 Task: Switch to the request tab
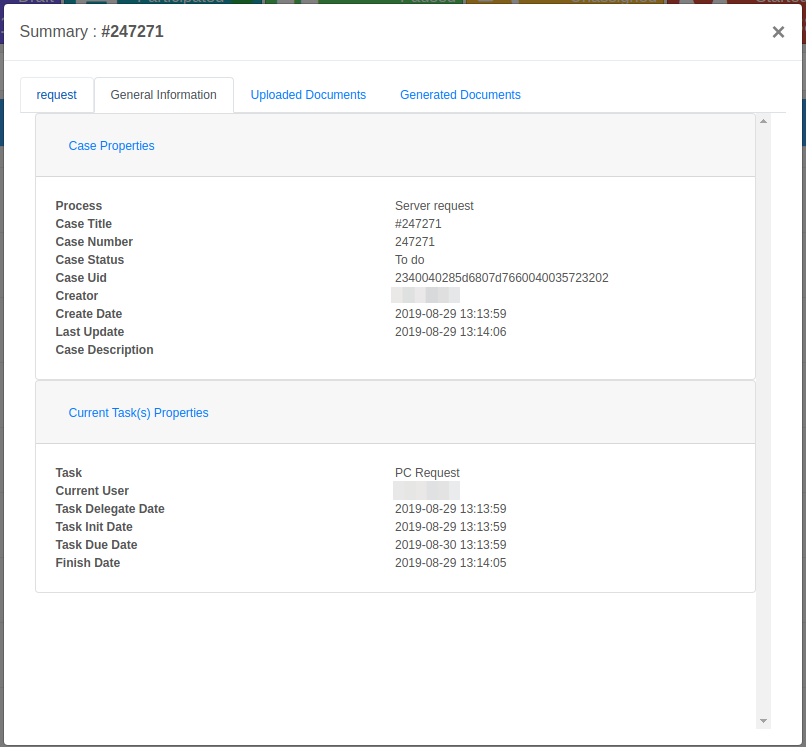57,95
